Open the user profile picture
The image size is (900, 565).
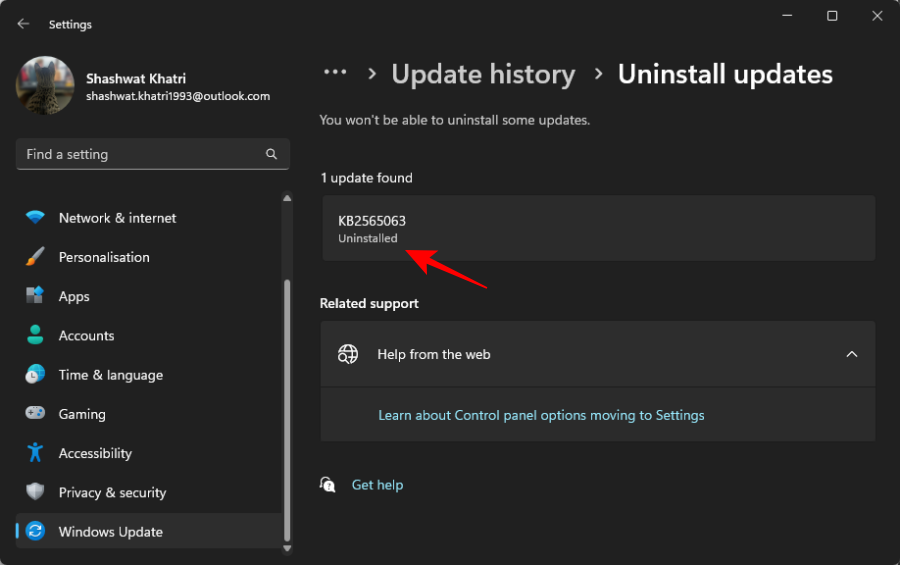pos(45,86)
